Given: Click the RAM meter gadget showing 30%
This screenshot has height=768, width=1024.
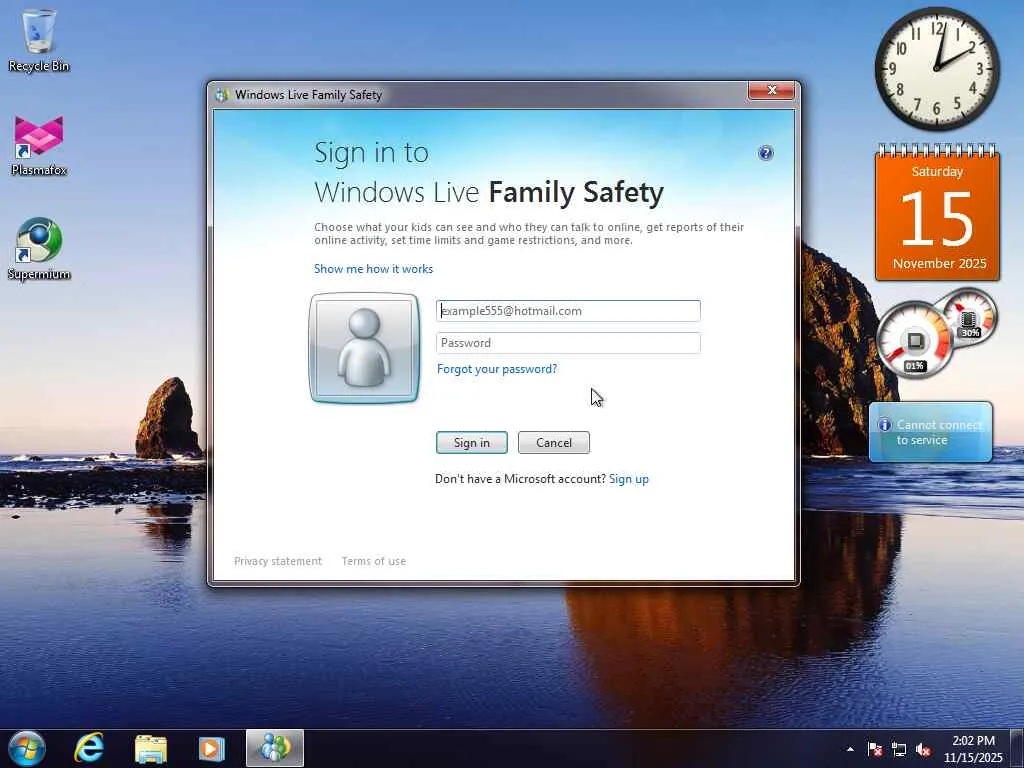Looking at the screenshot, I should click(970, 317).
